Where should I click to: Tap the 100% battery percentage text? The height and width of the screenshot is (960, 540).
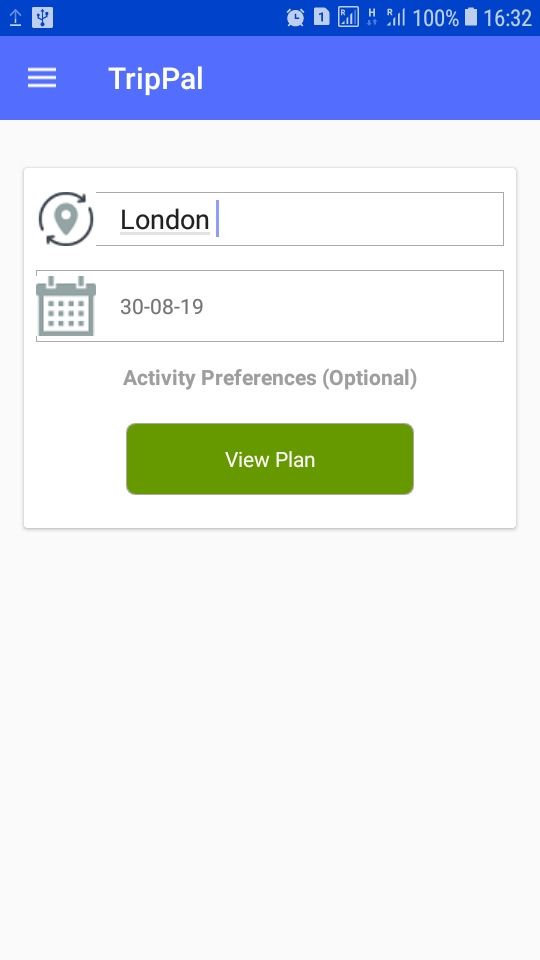tap(436, 18)
